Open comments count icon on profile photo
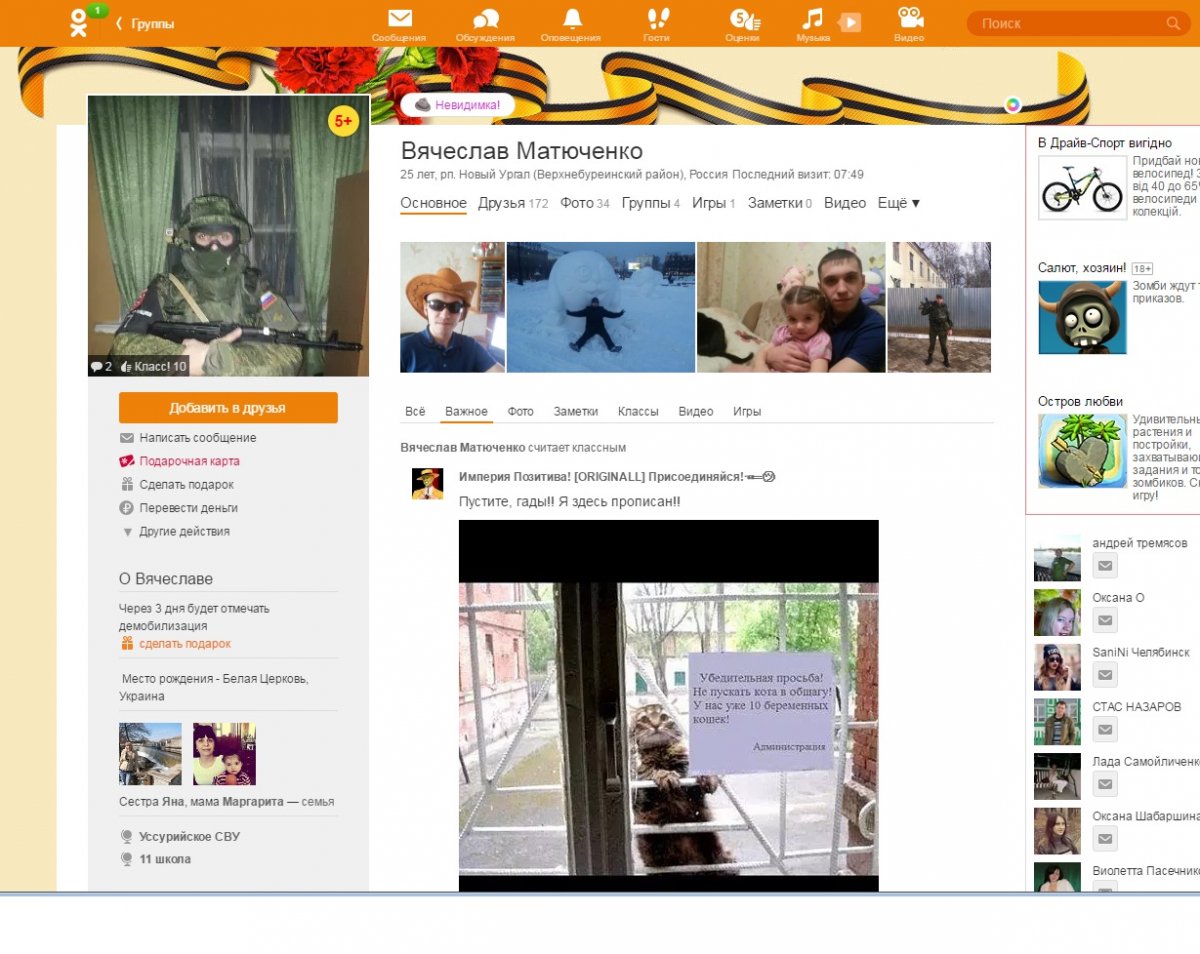 pos(101,366)
